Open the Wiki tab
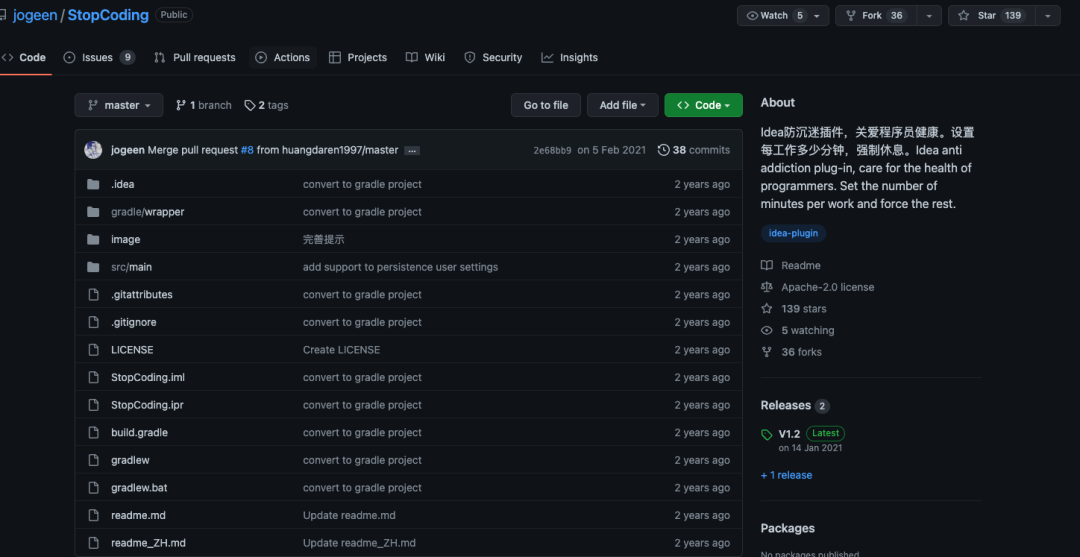 425,58
